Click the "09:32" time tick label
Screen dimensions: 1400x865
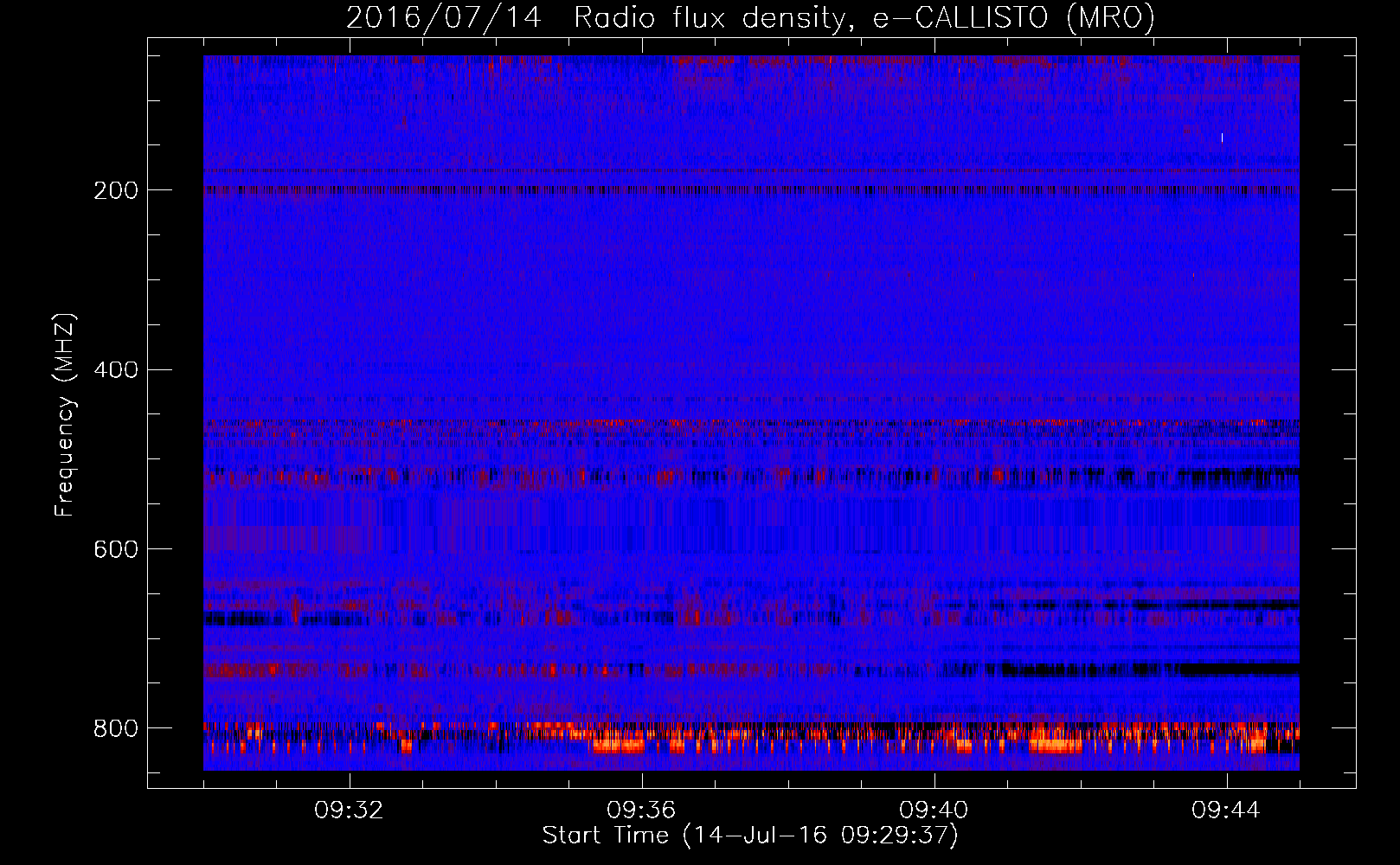pyautogui.click(x=349, y=811)
